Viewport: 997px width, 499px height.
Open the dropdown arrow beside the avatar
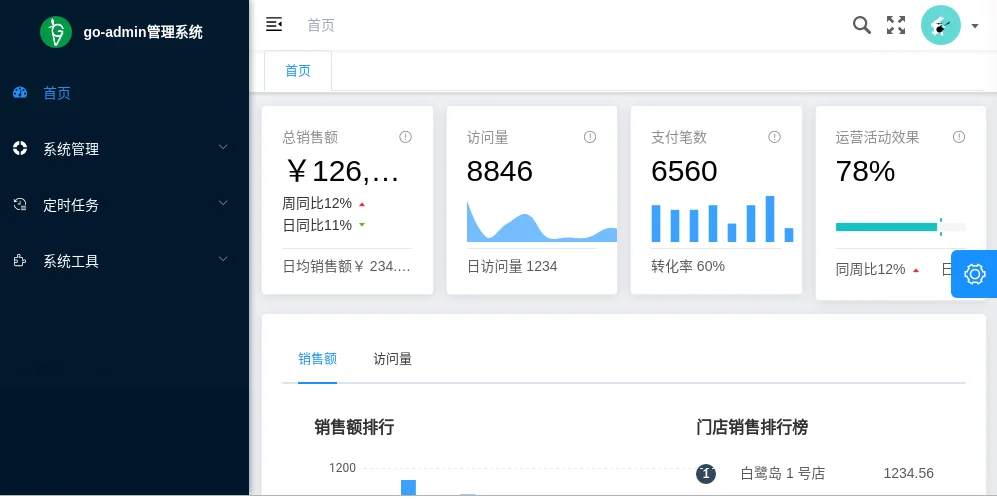pos(975,26)
